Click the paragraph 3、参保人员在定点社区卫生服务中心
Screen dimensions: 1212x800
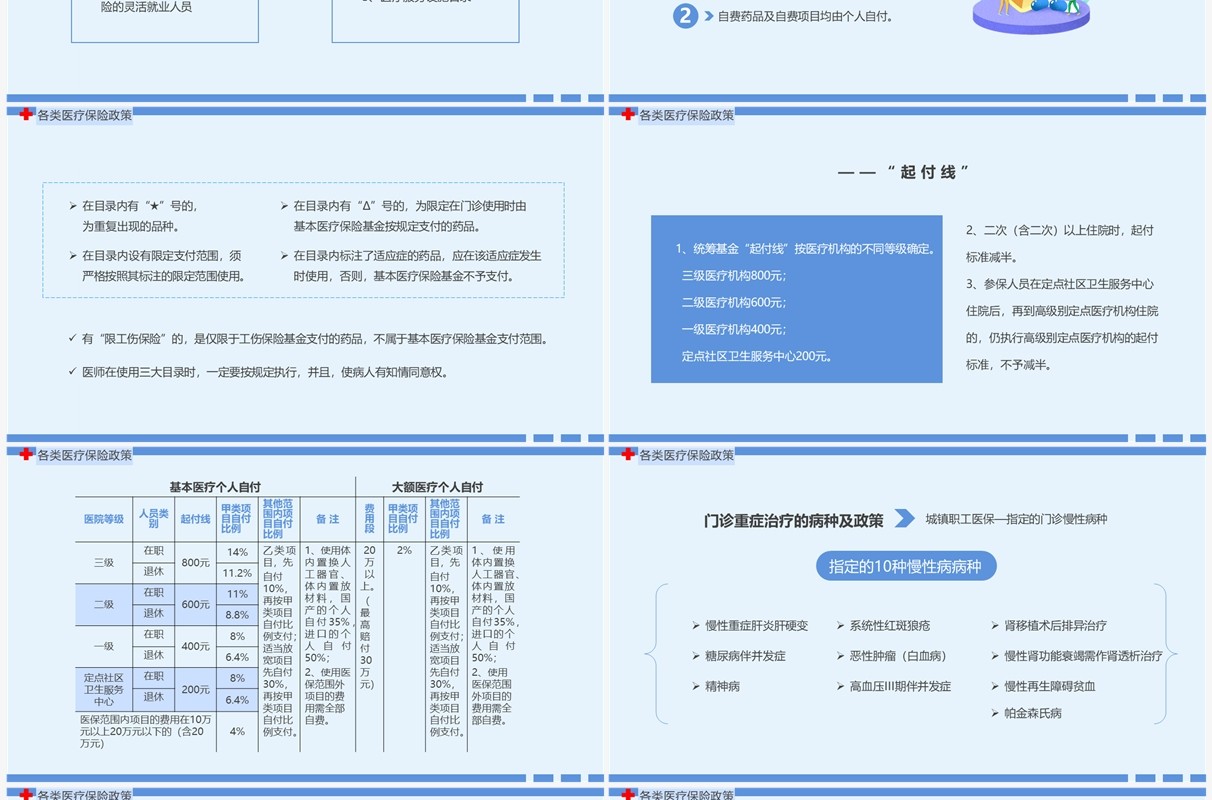(1062, 324)
